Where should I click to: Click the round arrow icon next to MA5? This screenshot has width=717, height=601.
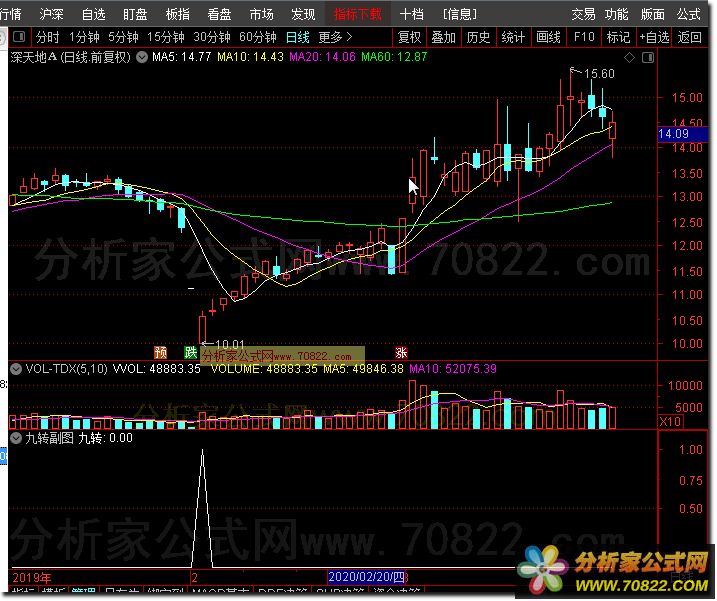[141, 57]
